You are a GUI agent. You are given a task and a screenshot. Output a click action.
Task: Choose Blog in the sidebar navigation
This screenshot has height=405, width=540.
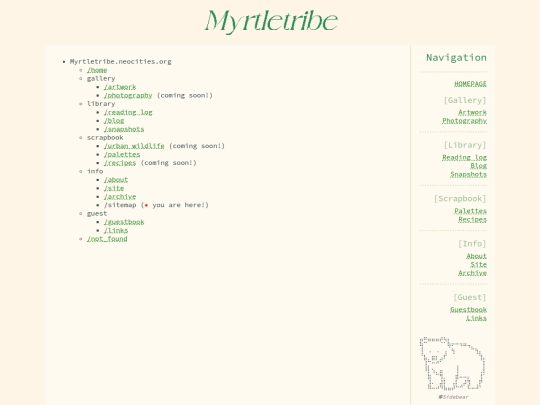479,166
